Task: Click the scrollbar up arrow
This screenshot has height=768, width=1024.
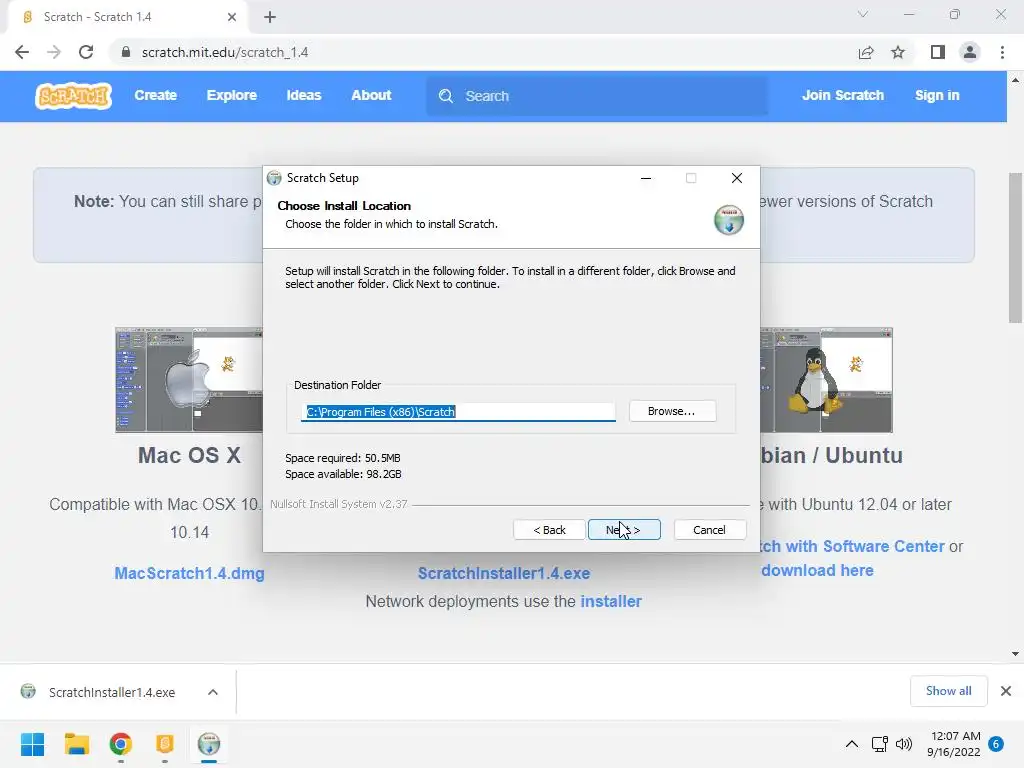Action: point(1015,80)
